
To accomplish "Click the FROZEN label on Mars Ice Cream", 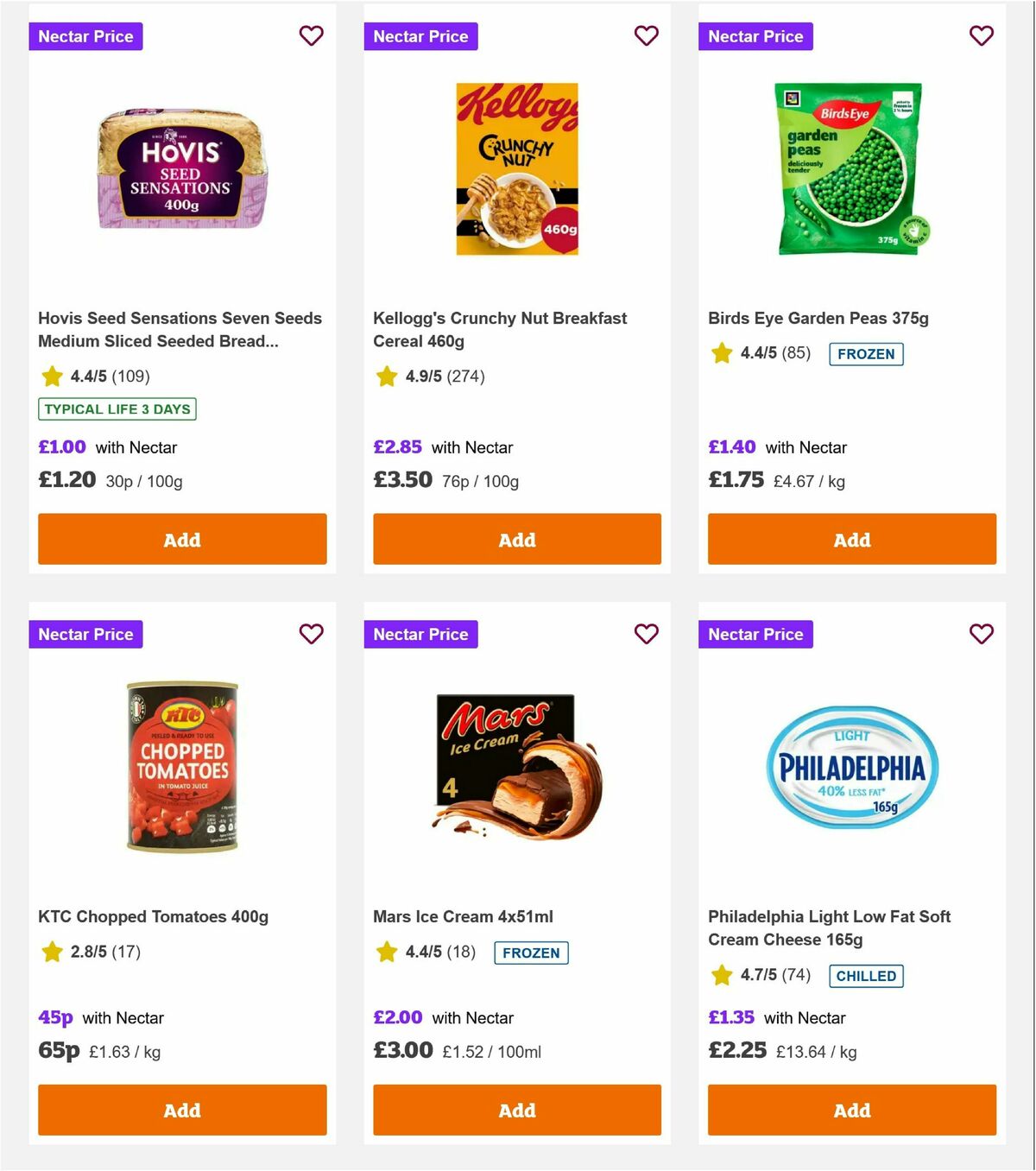I will [x=531, y=953].
